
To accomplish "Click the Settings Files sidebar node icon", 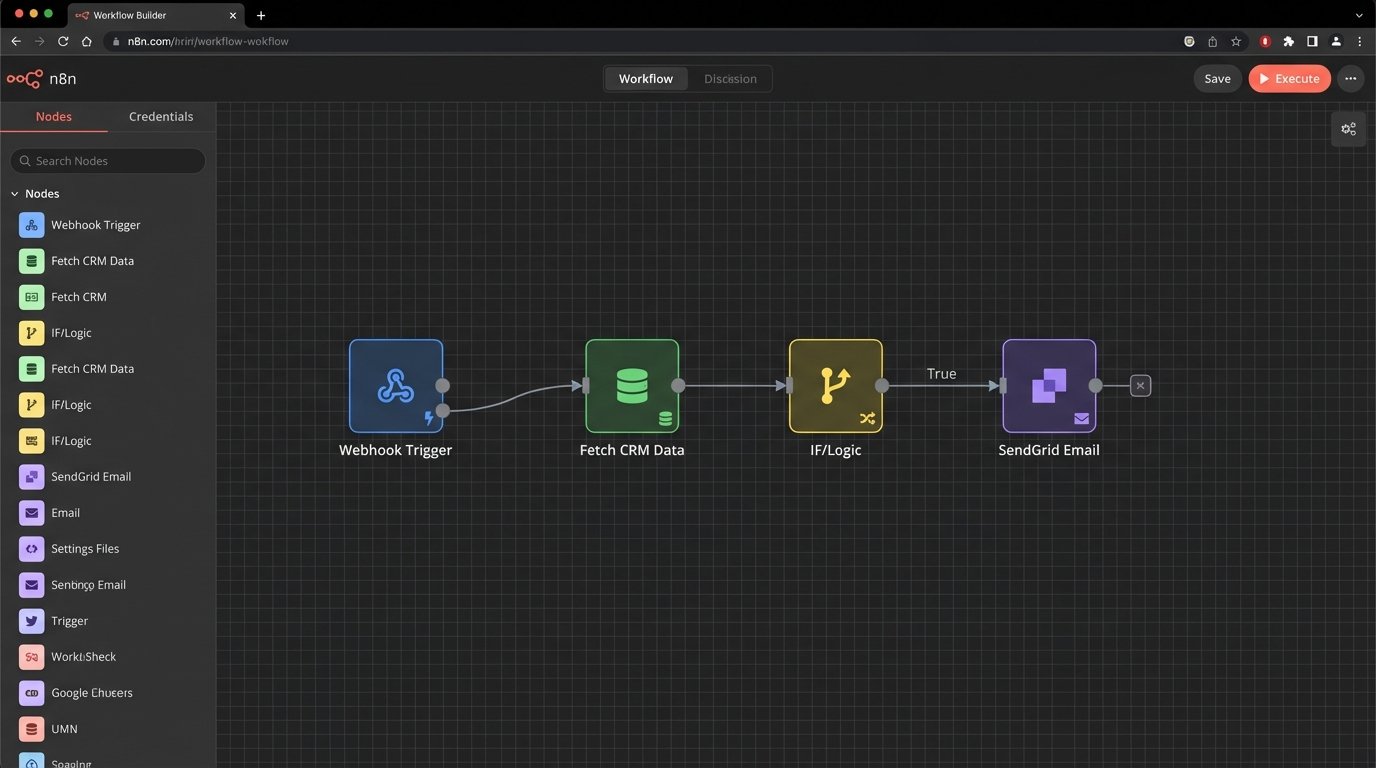I will coord(32,549).
